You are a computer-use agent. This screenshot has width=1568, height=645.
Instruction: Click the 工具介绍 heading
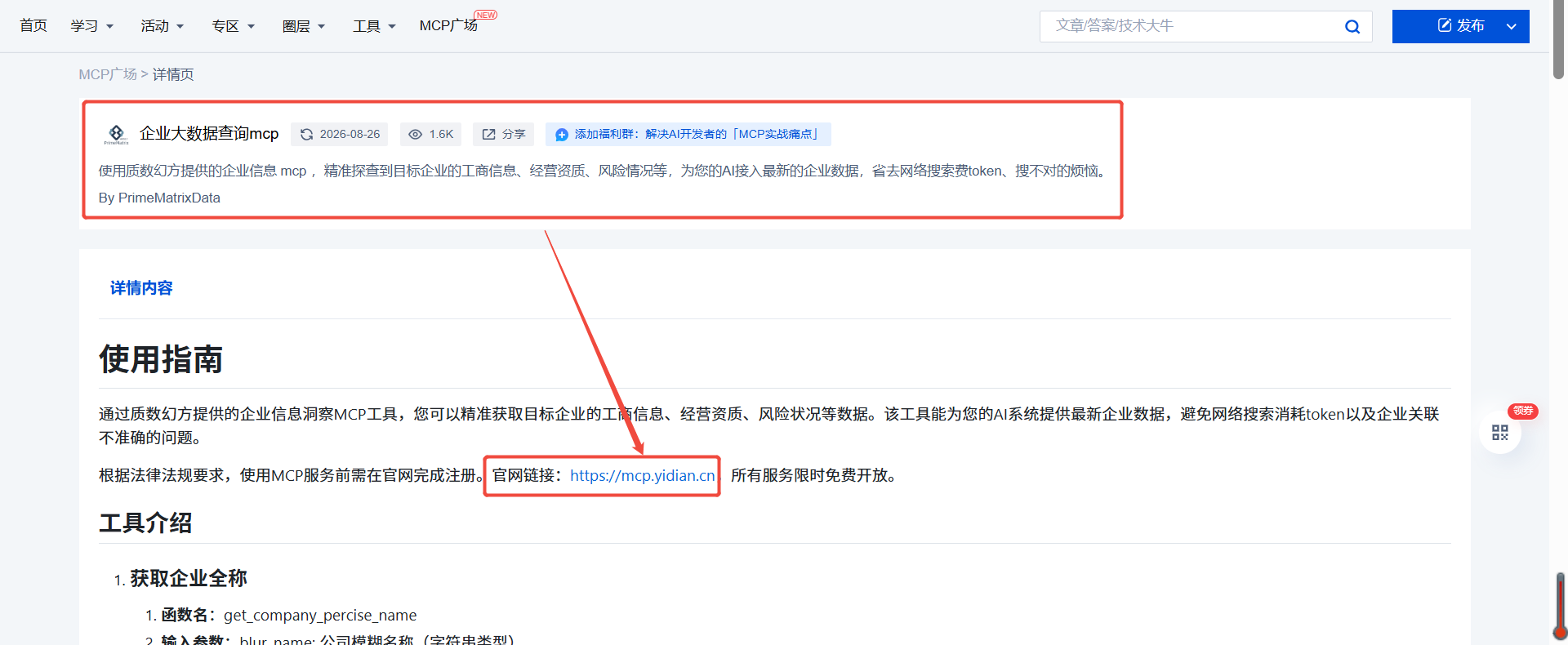tap(145, 523)
